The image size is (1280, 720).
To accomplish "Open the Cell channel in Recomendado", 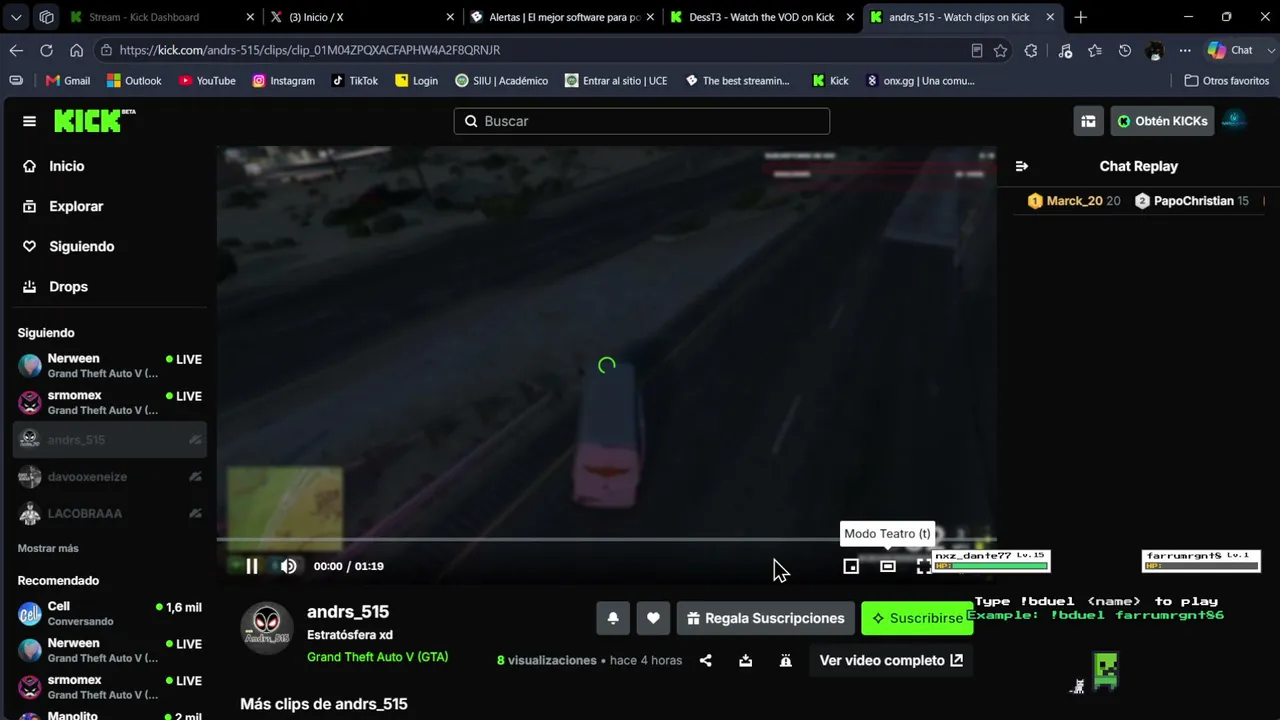I will click(110, 614).
